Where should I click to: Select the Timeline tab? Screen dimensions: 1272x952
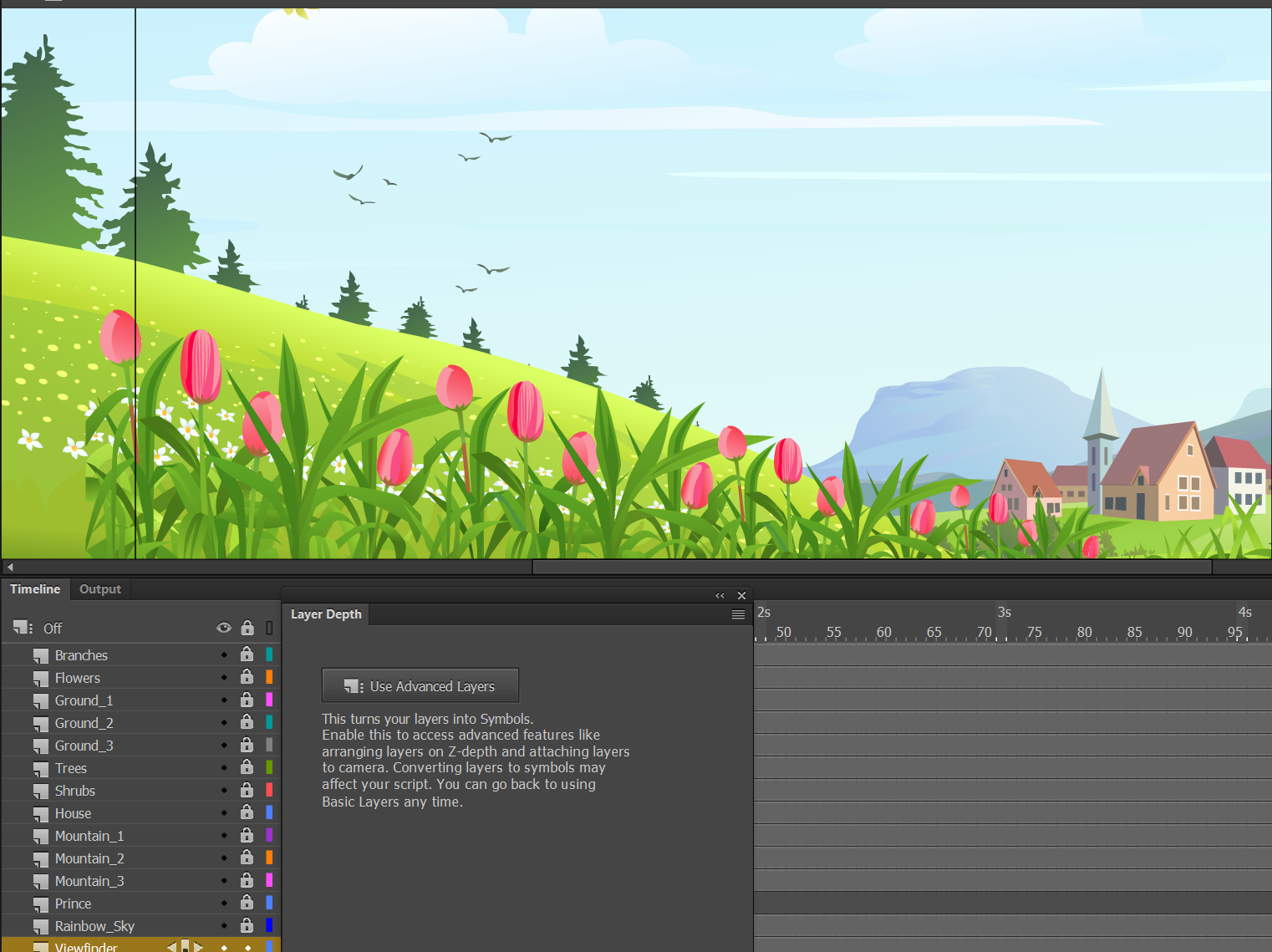(35, 589)
